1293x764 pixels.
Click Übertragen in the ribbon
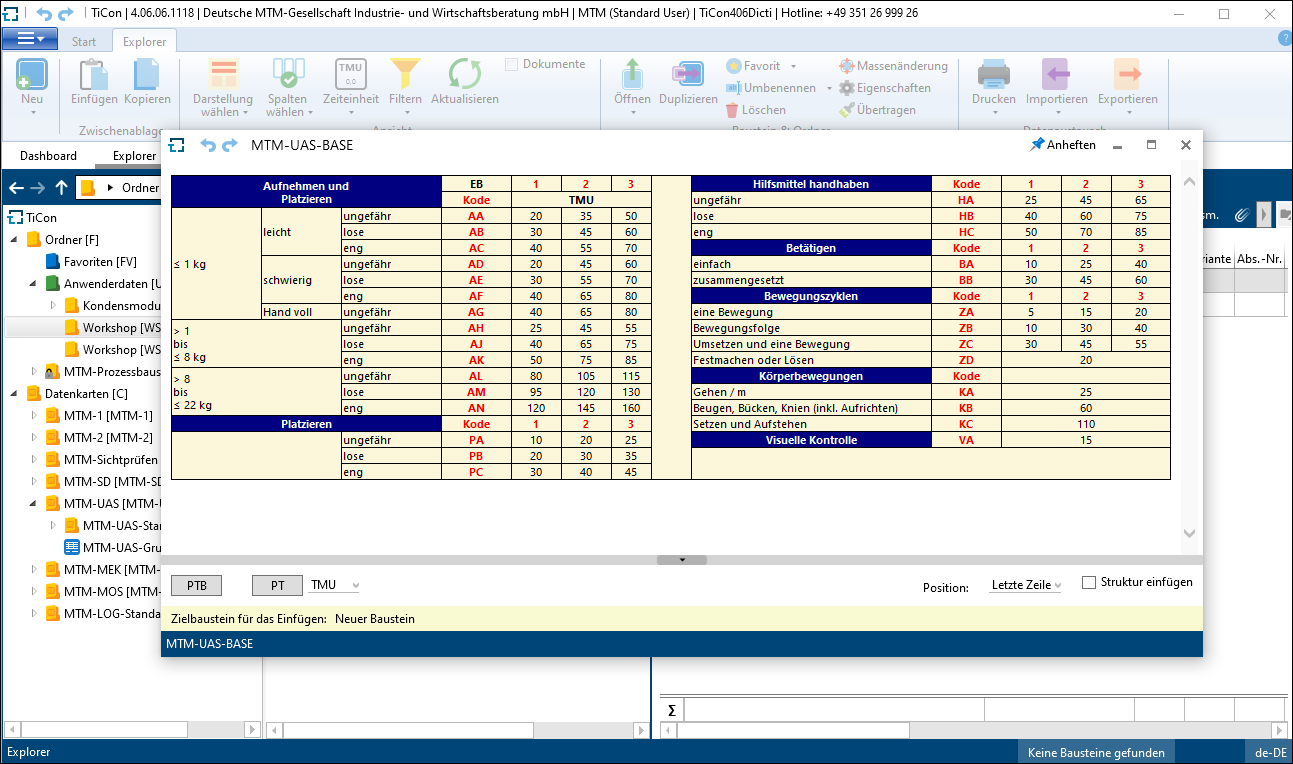click(x=877, y=110)
